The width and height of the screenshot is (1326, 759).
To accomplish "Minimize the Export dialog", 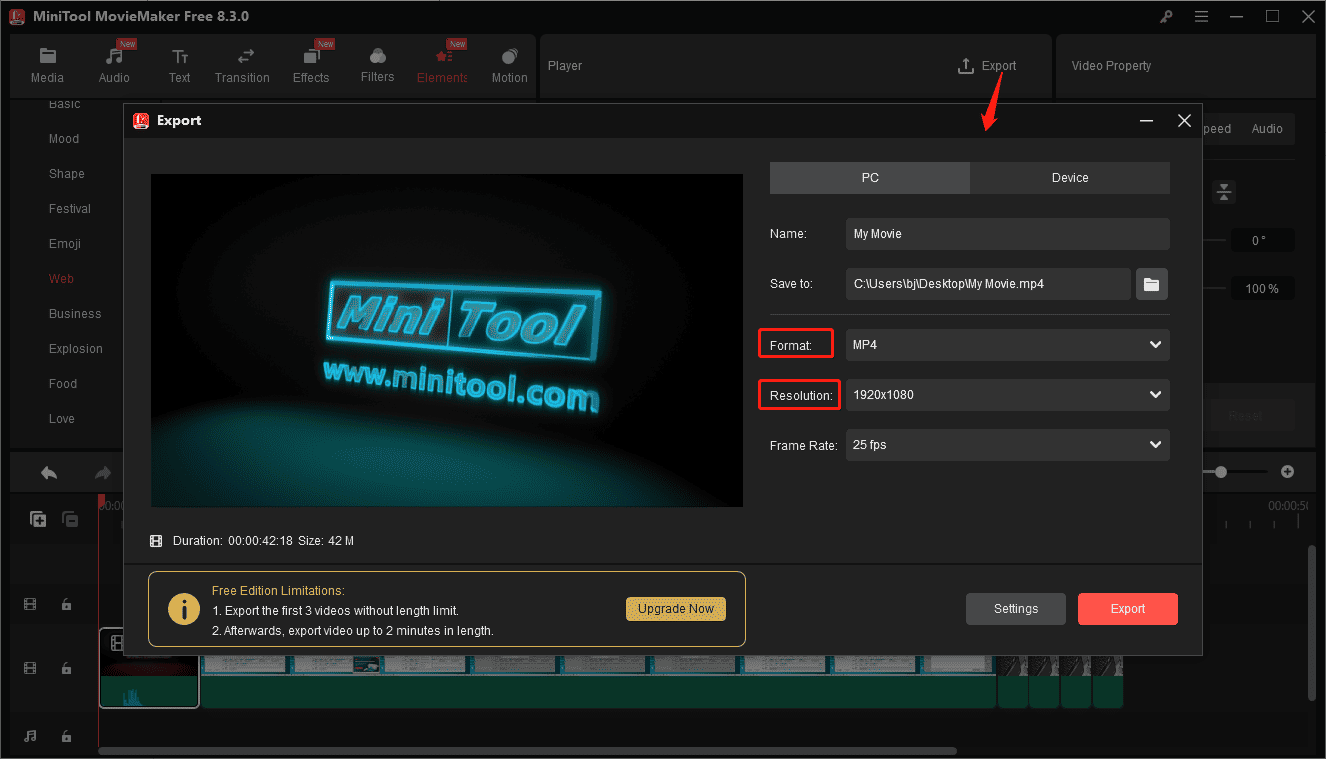I will 1146,121.
